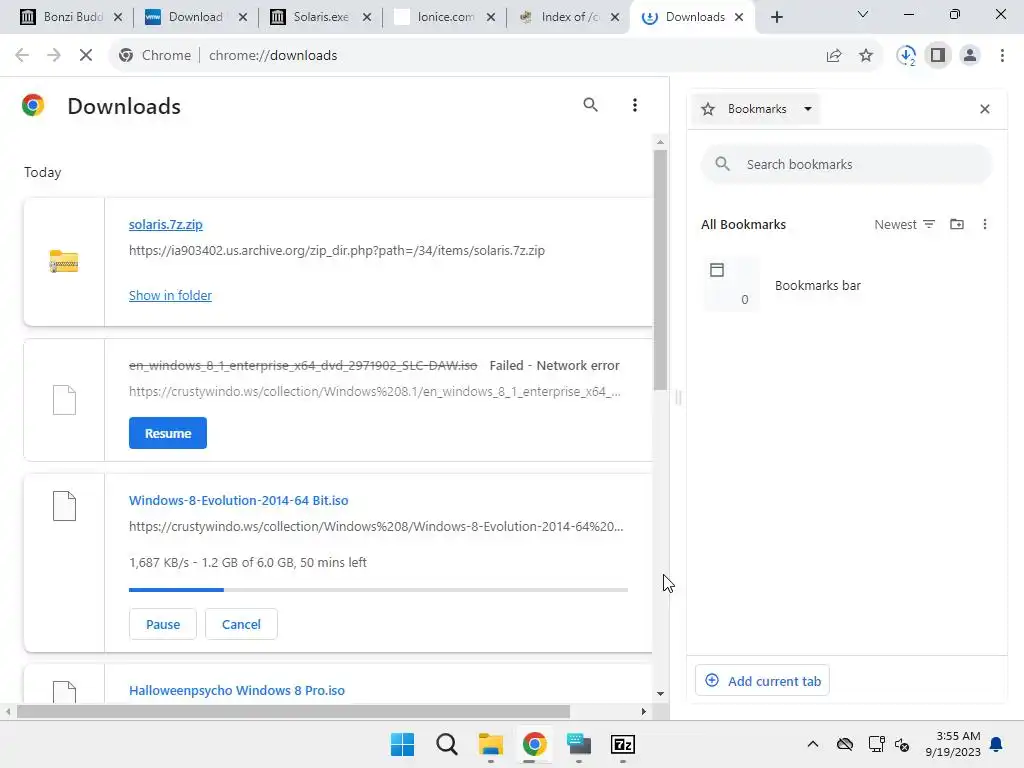Open the 7-Zip app in the taskbar

tap(622, 744)
